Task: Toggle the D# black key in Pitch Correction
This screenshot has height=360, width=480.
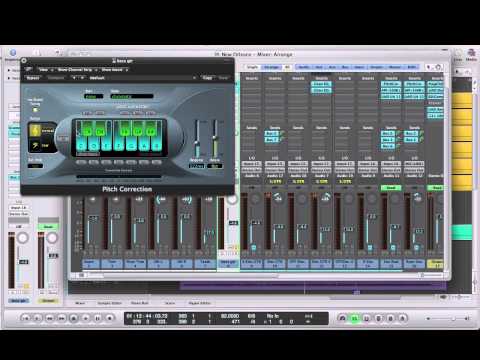Action: (x=100, y=129)
